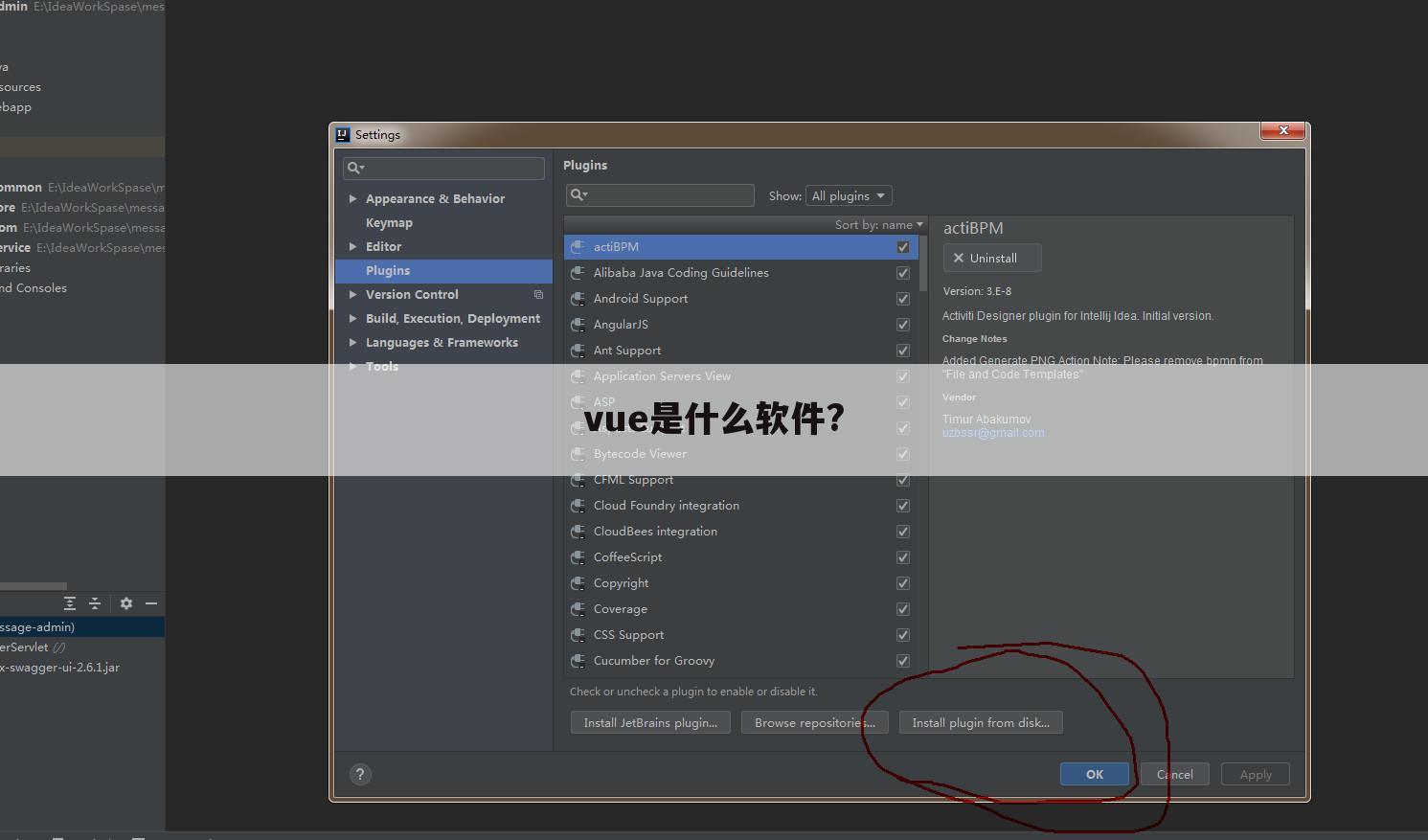The width and height of the screenshot is (1428, 840).
Task: Uncheck the actiBPM plugin checkbox
Action: click(902, 247)
